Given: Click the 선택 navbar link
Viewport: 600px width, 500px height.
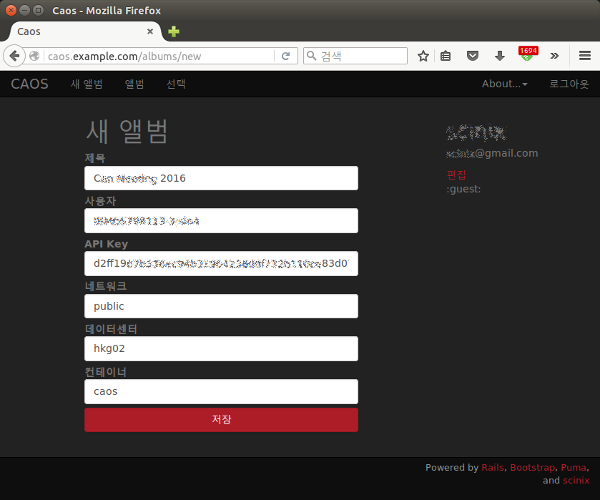Looking at the screenshot, I should 176,84.
